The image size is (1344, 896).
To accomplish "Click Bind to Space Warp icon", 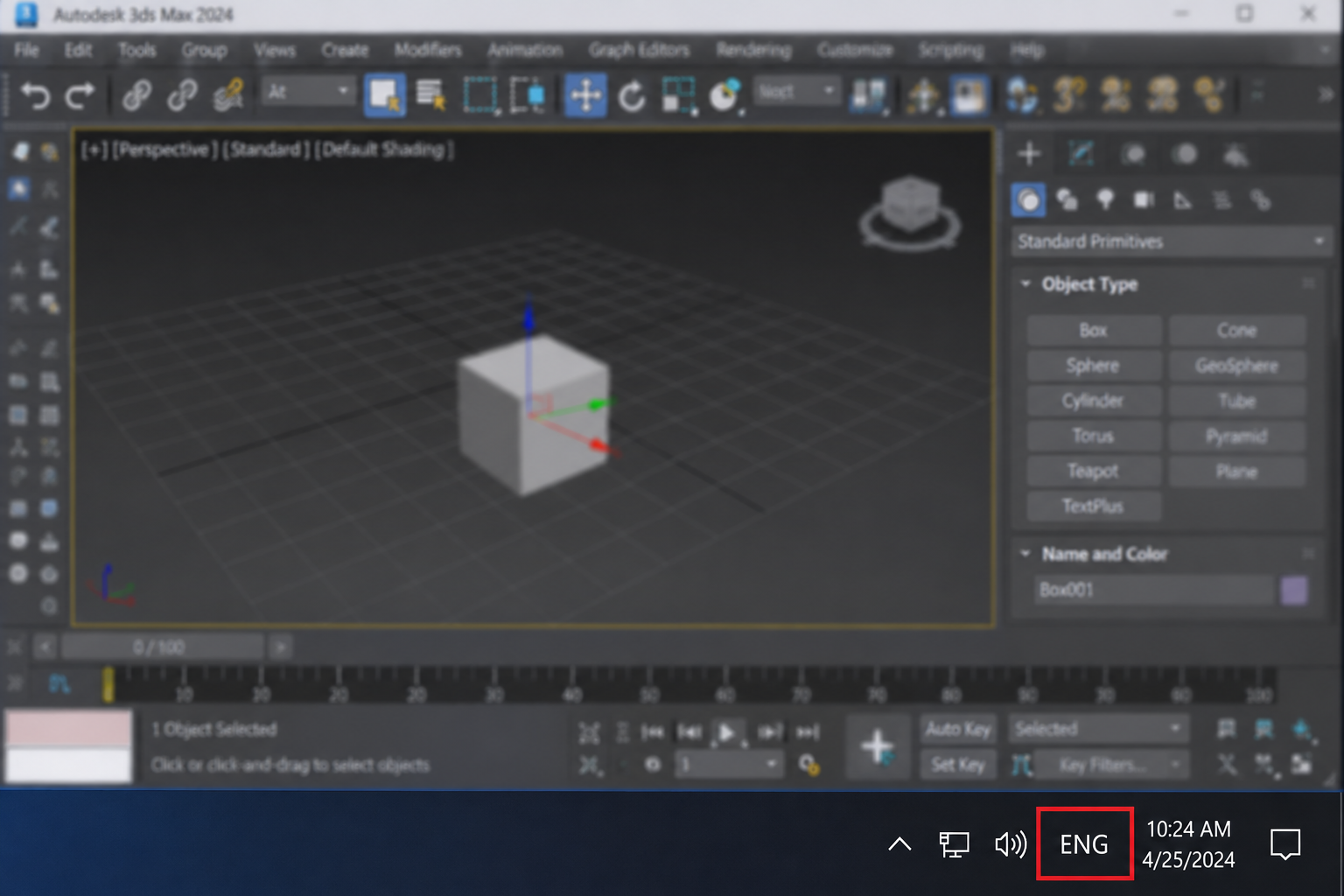I will coord(228,94).
